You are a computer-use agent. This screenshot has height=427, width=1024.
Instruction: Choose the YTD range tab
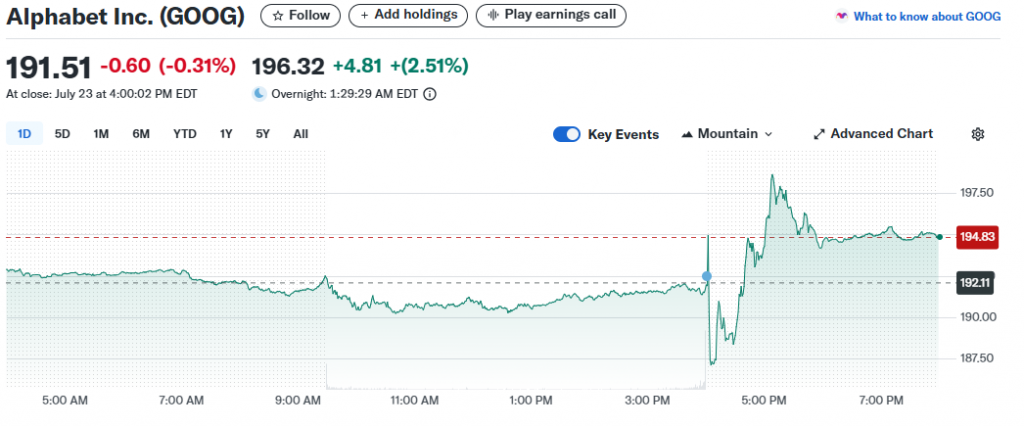185,134
